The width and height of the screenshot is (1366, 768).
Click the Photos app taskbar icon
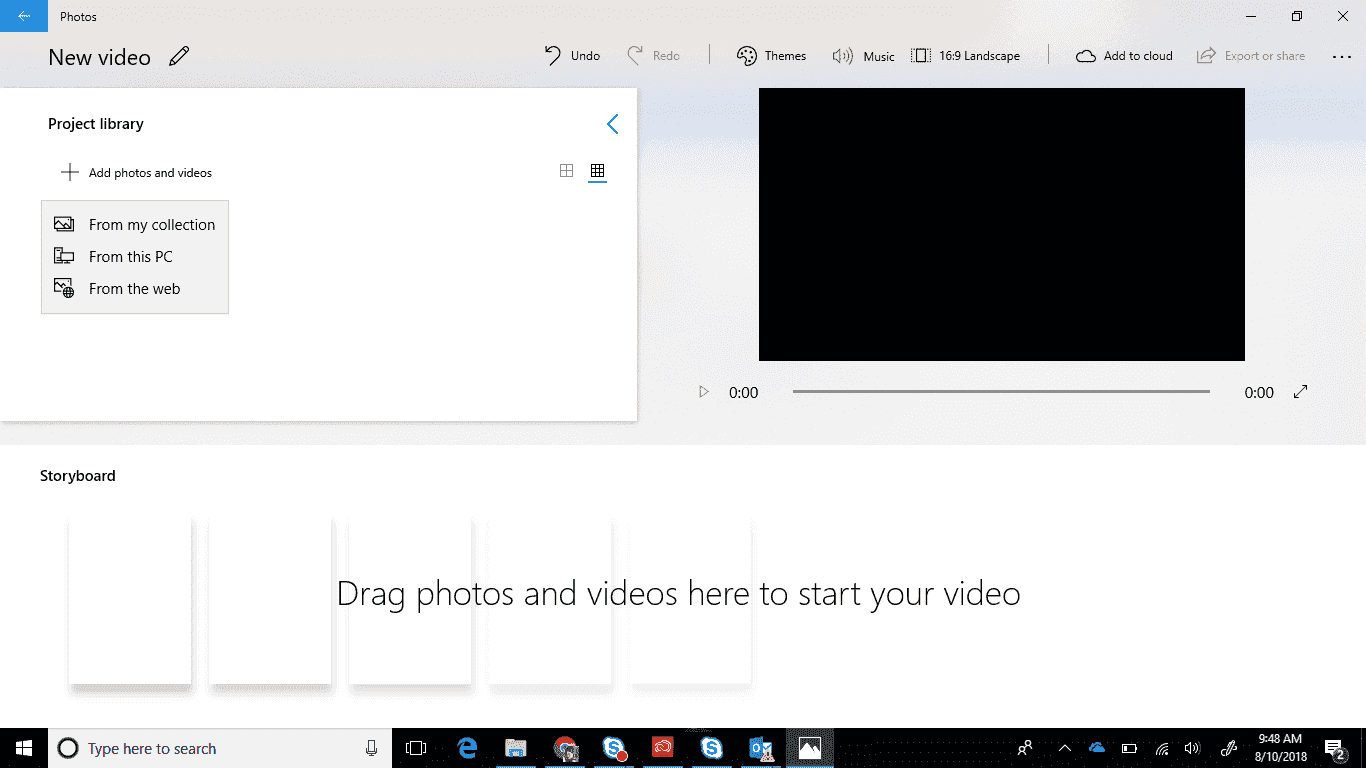pyautogui.click(x=810, y=748)
